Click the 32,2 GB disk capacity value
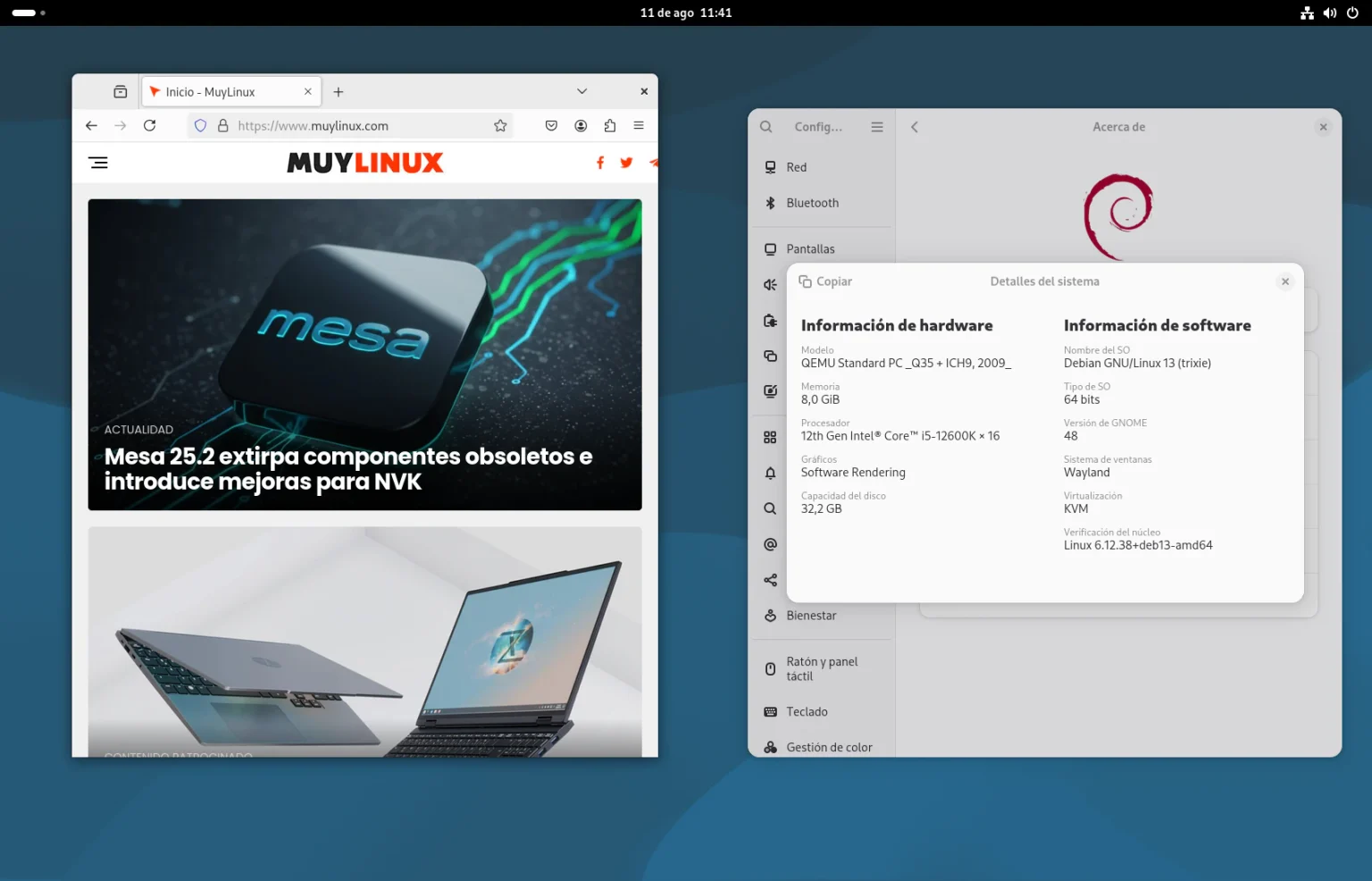1372x881 pixels. coord(821,509)
